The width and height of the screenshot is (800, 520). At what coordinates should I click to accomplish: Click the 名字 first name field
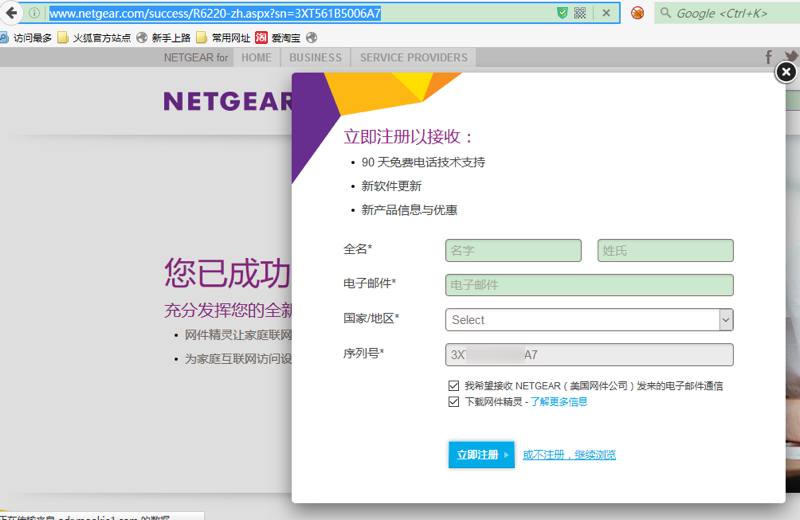(x=513, y=251)
